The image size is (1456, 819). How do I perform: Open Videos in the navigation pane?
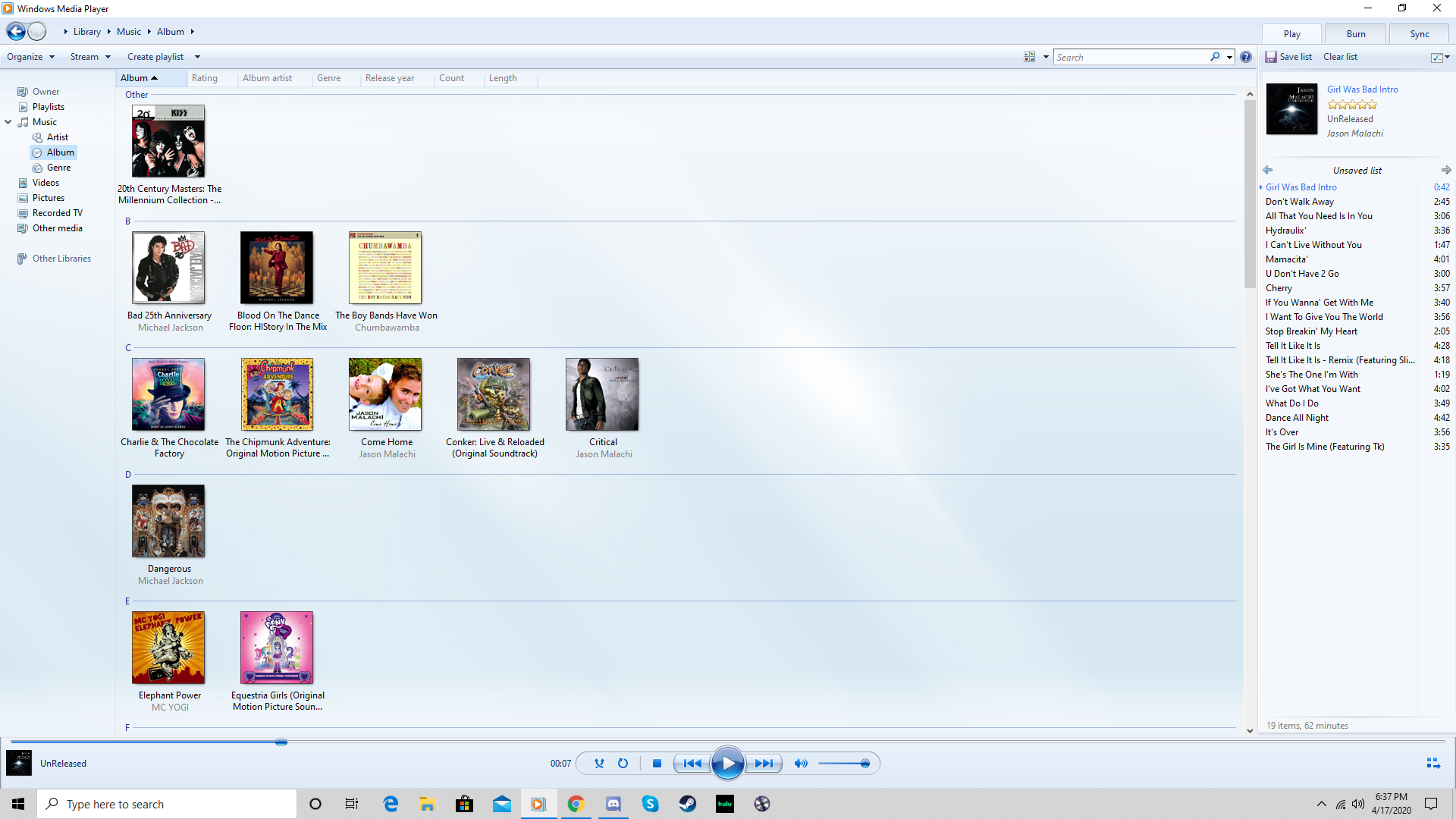coord(45,183)
